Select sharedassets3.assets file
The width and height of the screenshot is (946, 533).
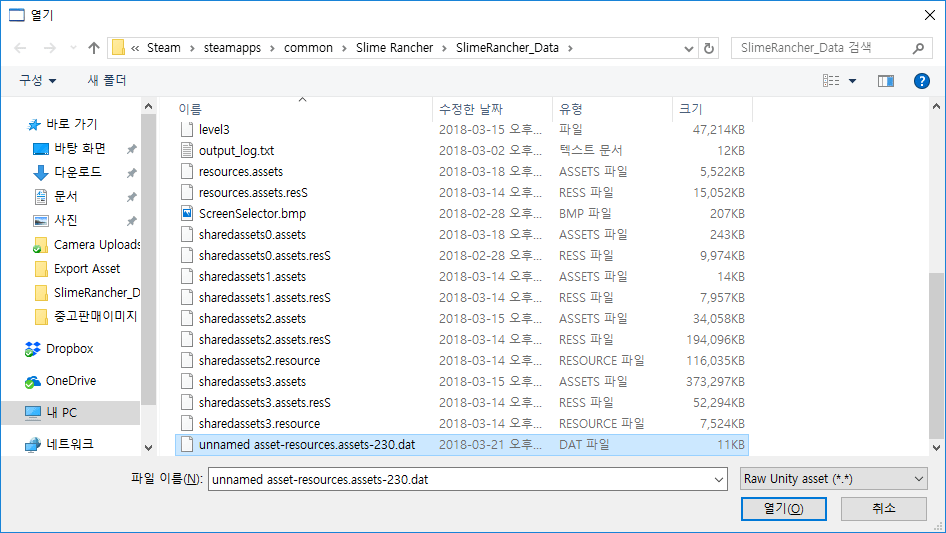coord(462,382)
